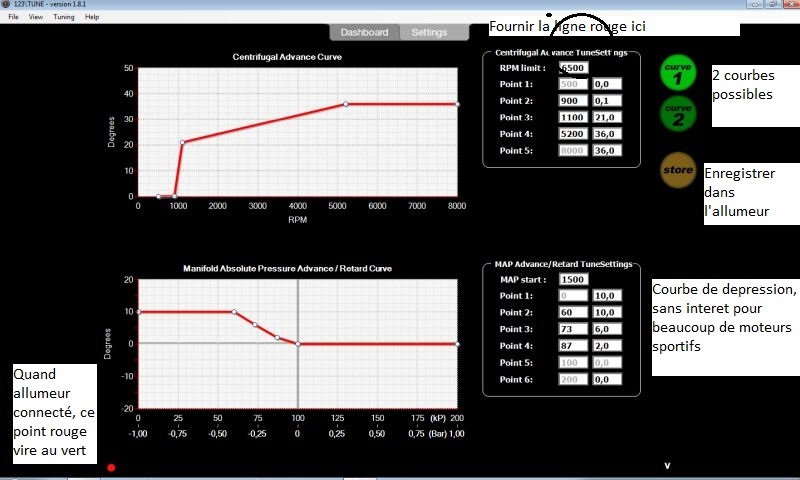Click the 1100 RPM curve point handle

pyautogui.click(x=182, y=142)
